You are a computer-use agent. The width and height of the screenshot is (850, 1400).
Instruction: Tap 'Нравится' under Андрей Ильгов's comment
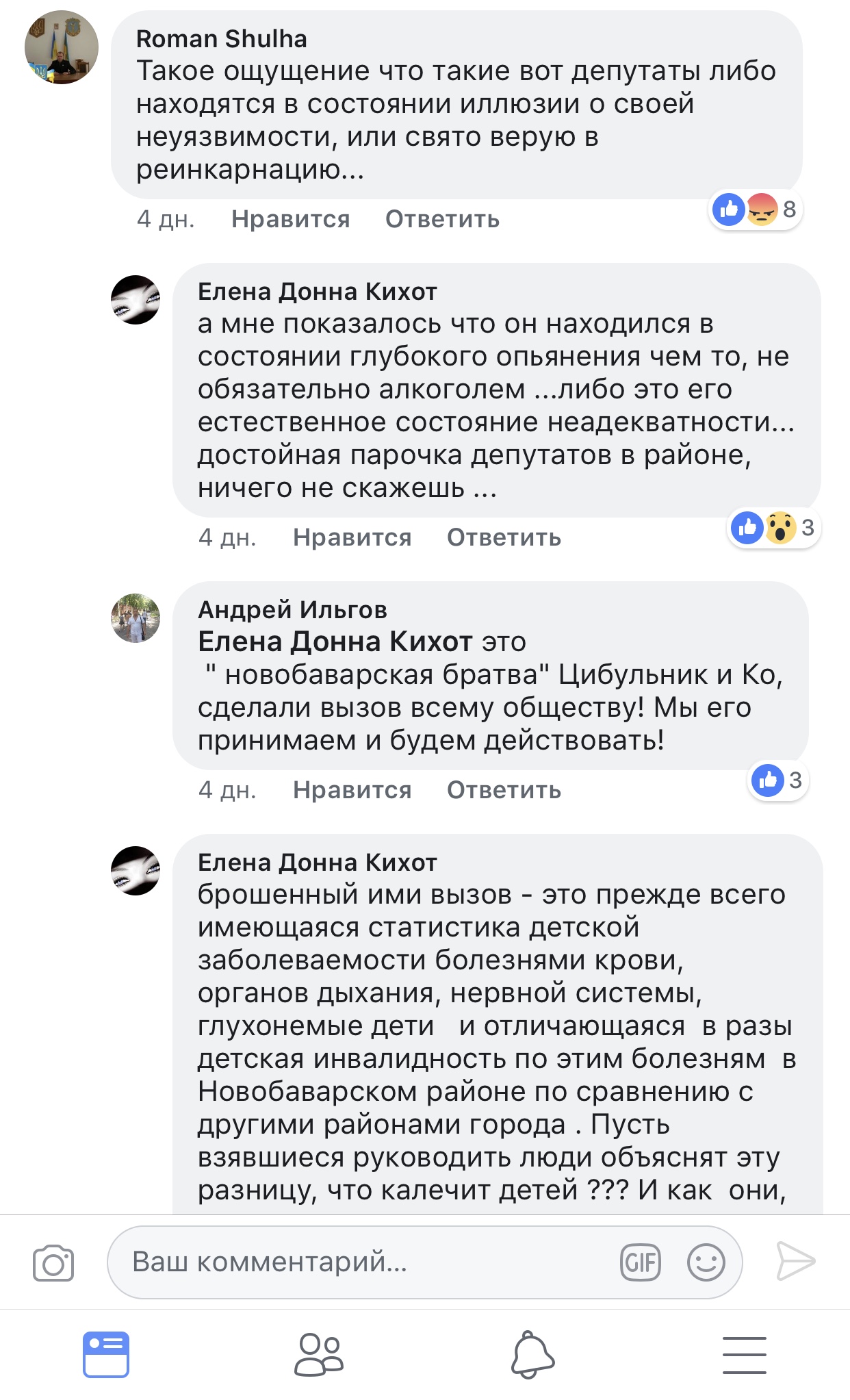pyautogui.click(x=352, y=790)
